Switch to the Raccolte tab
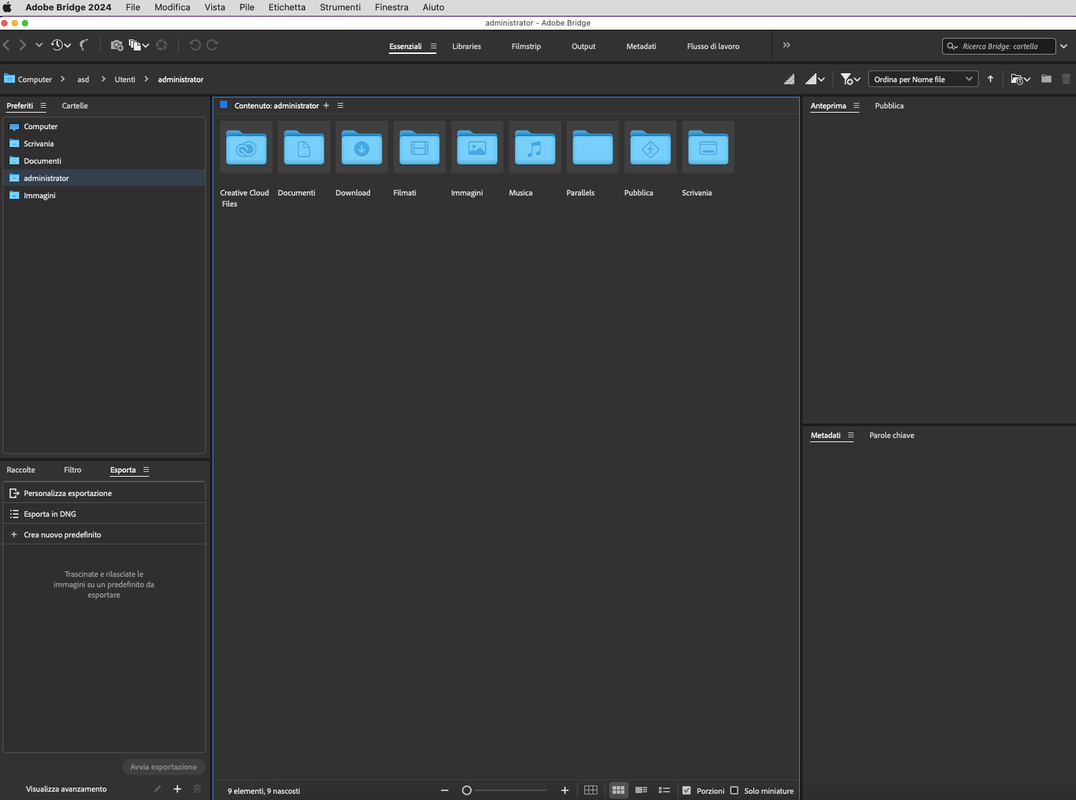 pos(21,470)
